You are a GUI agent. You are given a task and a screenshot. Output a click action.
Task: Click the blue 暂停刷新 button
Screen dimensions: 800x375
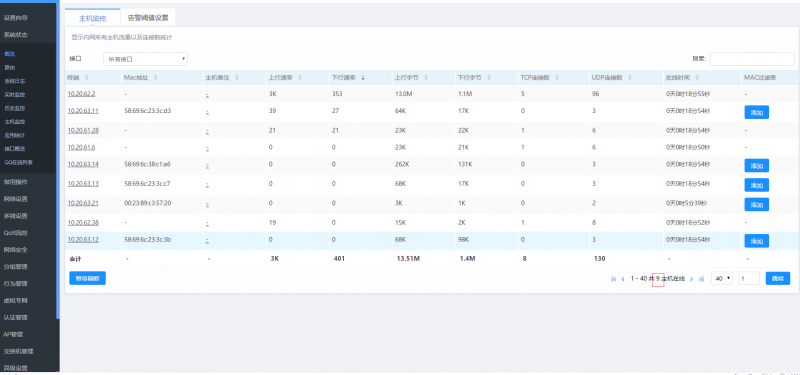[x=87, y=278]
